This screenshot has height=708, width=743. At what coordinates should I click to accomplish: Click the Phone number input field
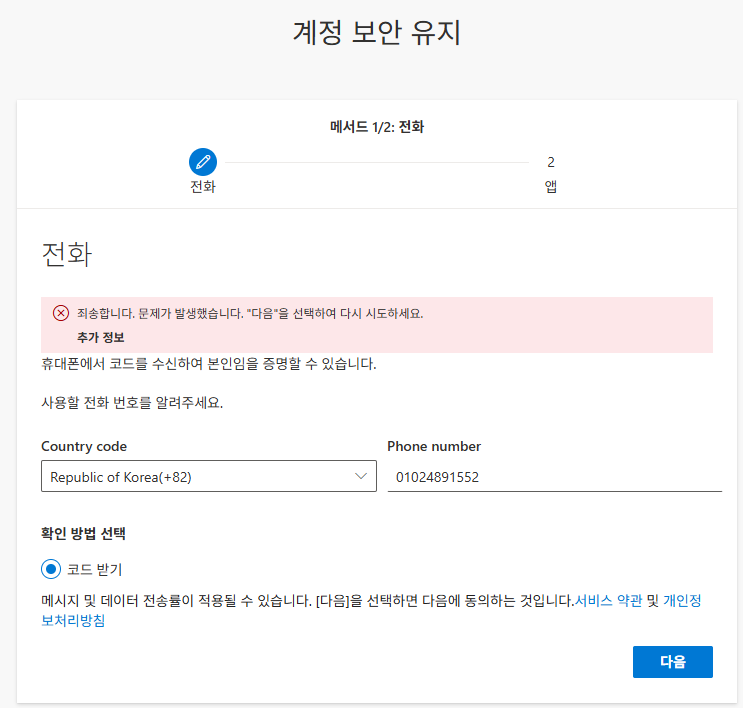pyautogui.click(x=554, y=477)
